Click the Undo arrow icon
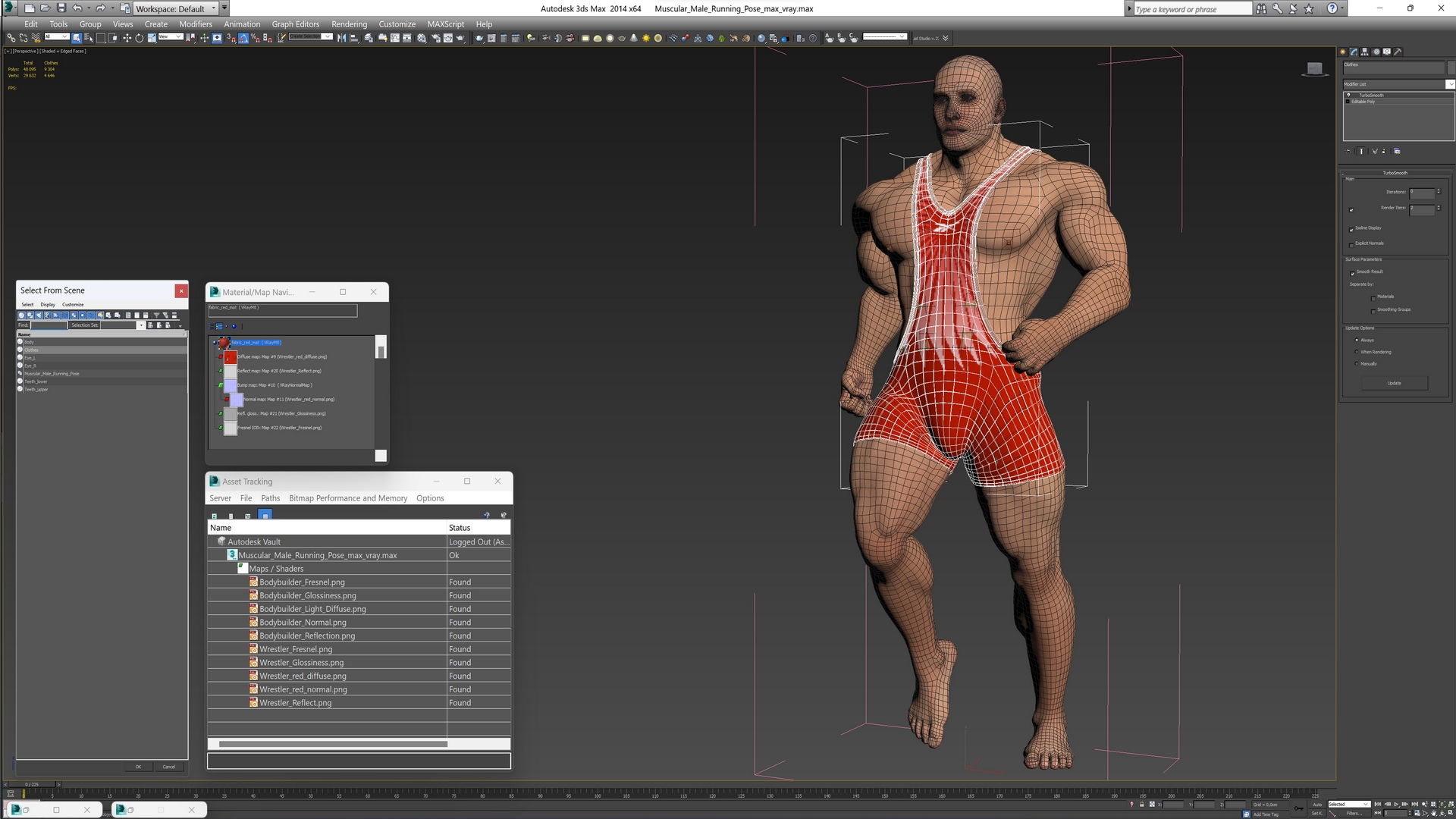 click(x=77, y=8)
